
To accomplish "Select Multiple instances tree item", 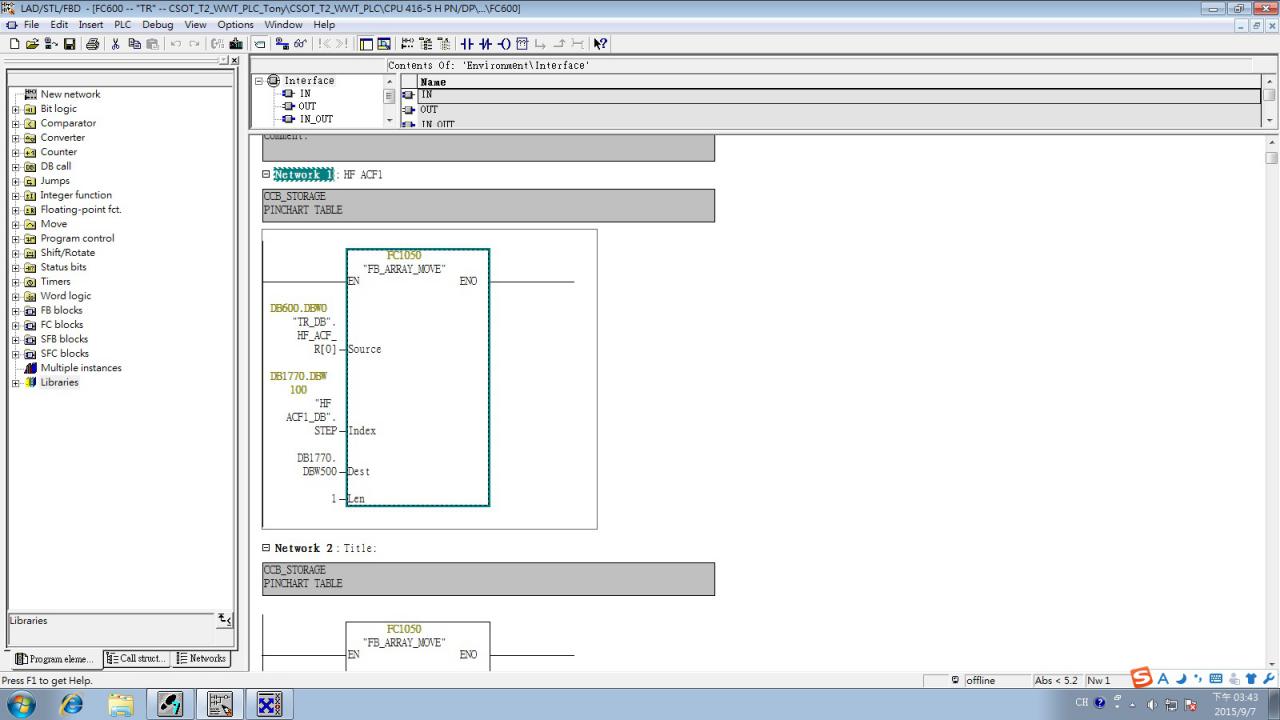I will (x=81, y=368).
